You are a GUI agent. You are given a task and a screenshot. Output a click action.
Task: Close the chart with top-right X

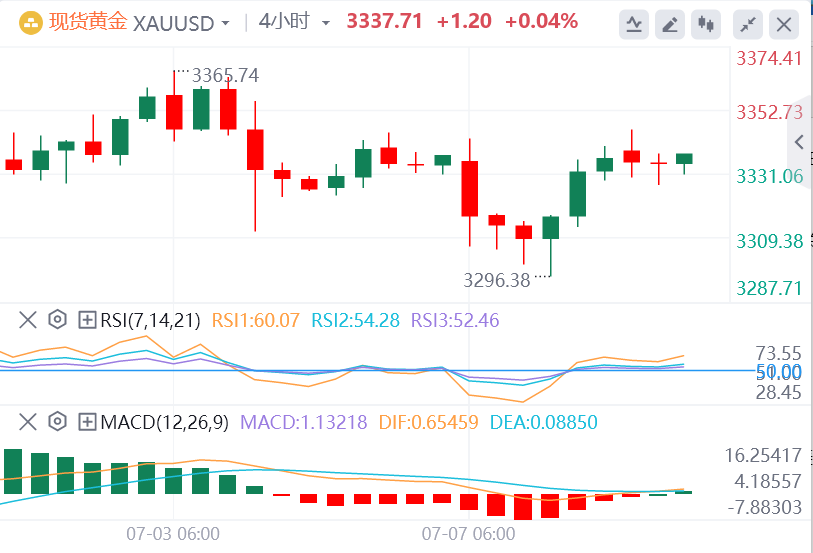tap(787, 24)
